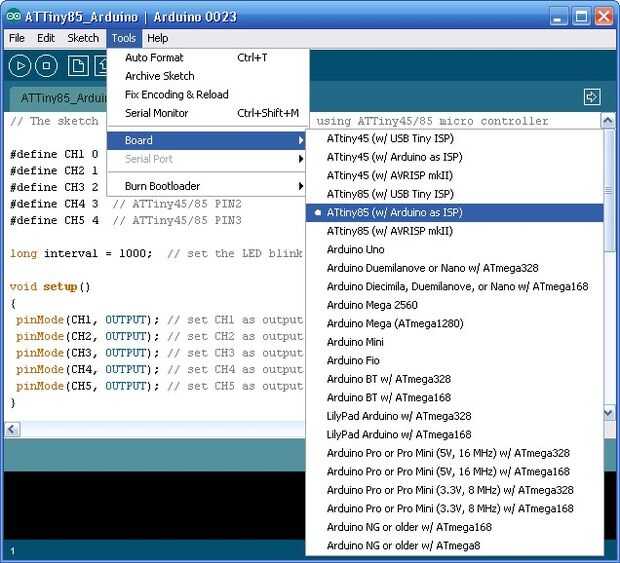Select Arduino Pro Mini (5V, 16 MHz) ATmega168
This screenshot has height=563, width=620.
click(x=455, y=472)
